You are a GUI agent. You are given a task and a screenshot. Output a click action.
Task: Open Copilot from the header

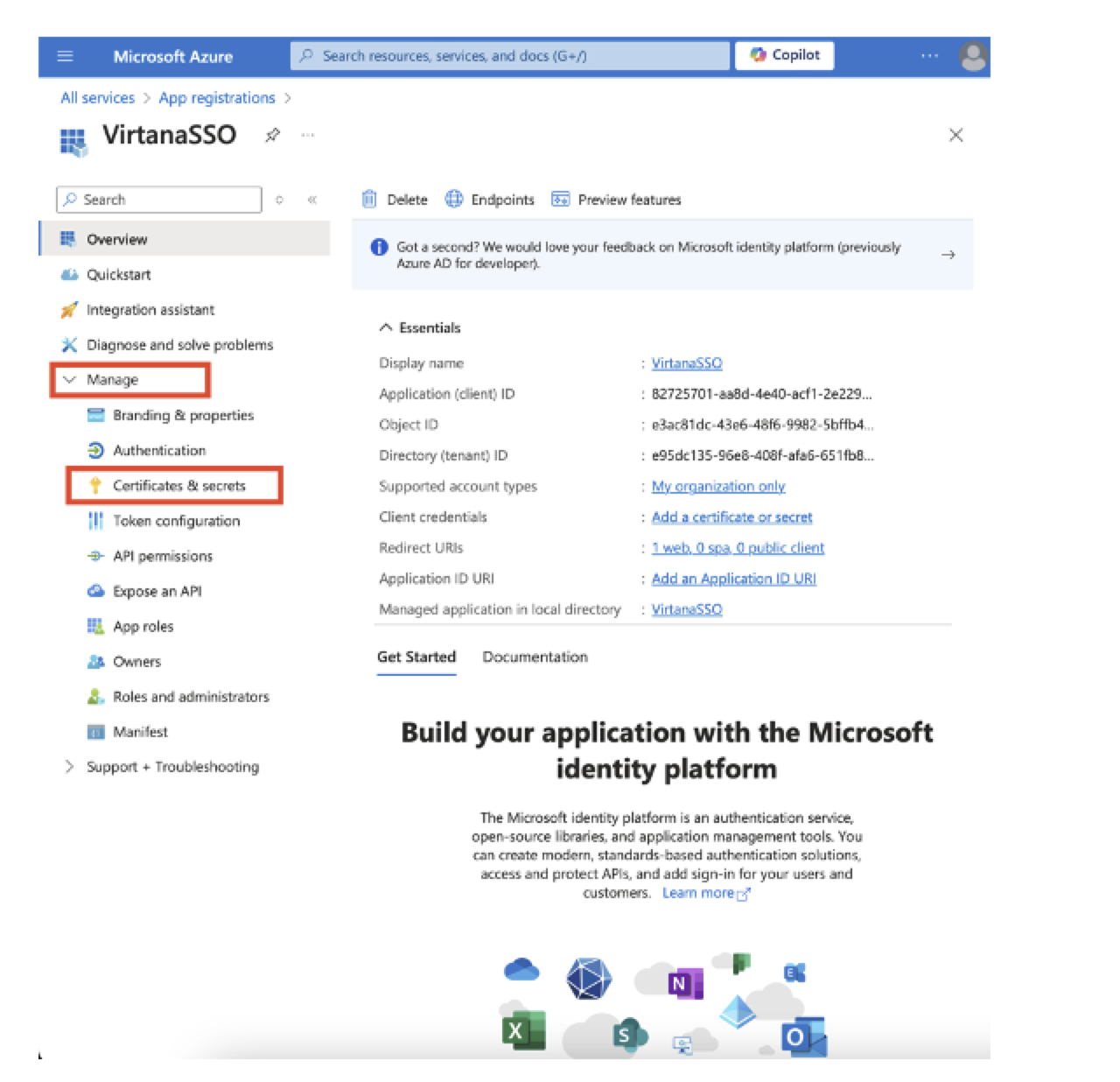[785, 55]
